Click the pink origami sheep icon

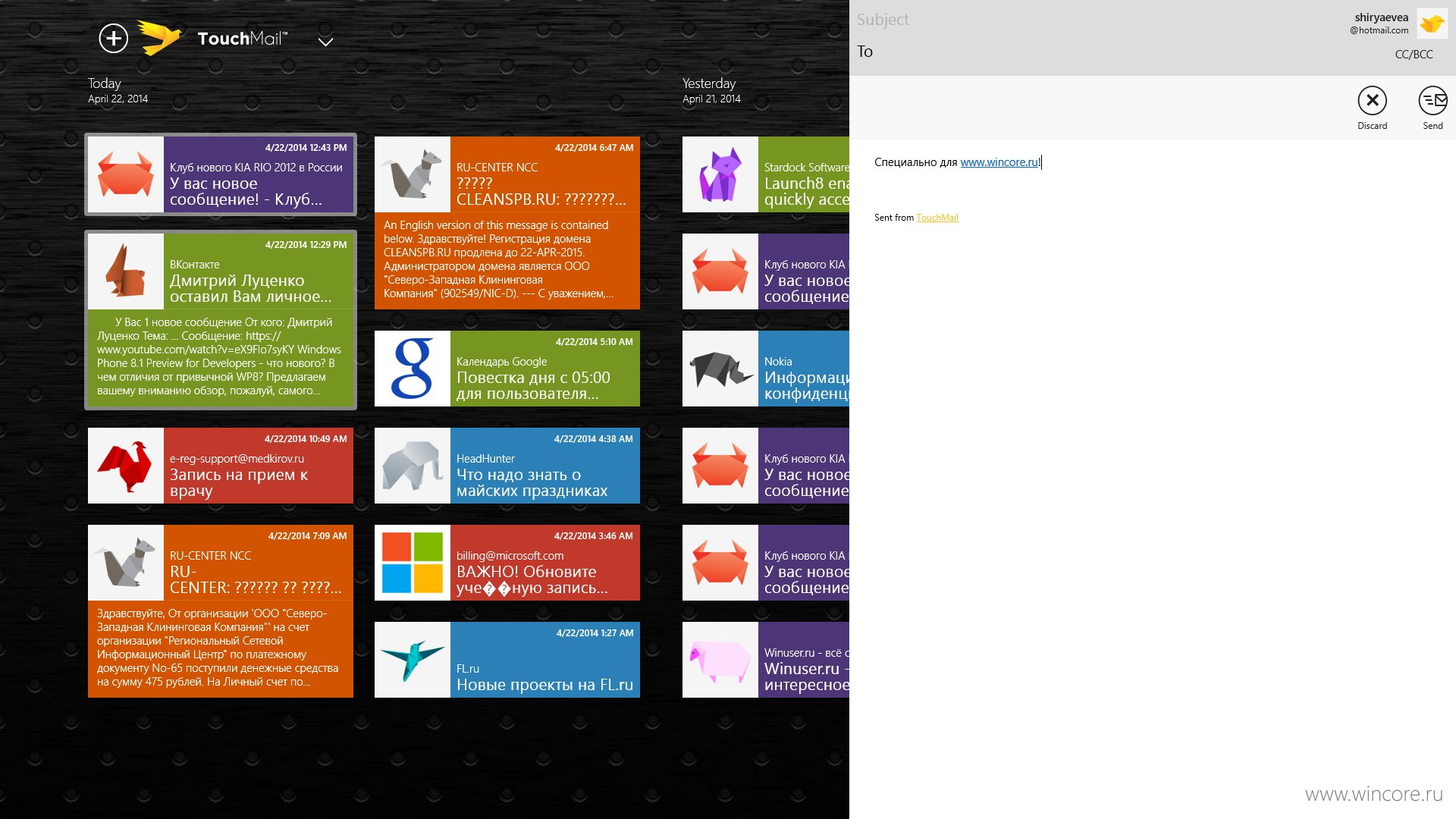click(720, 660)
